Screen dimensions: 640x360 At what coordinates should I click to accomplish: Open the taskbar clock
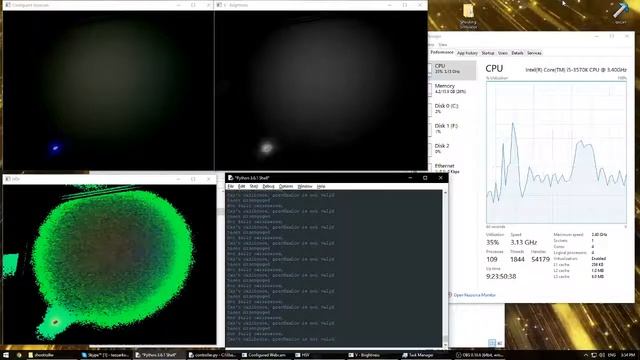click(x=627, y=355)
